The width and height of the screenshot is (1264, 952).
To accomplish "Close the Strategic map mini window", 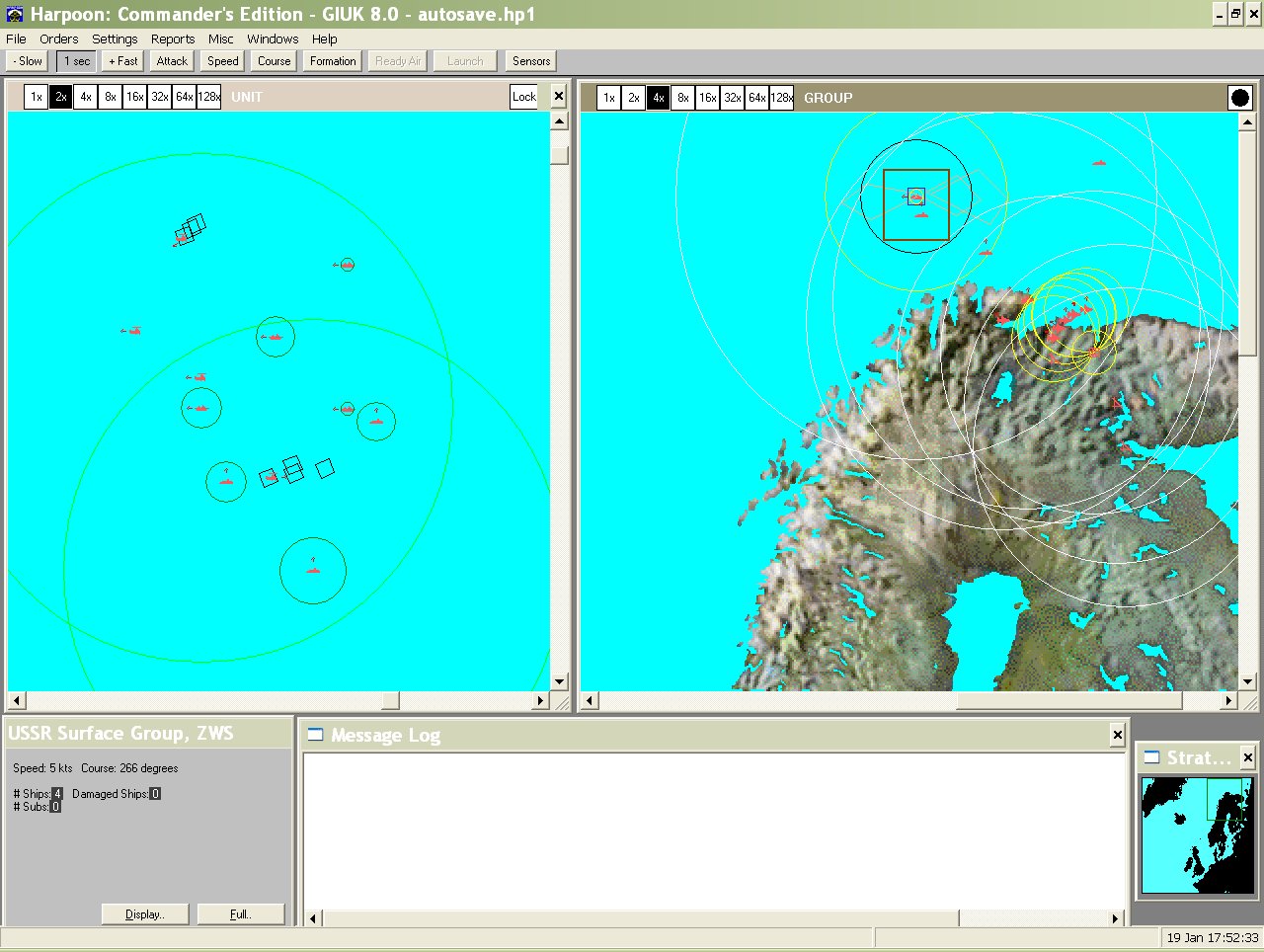I will 1247,757.
